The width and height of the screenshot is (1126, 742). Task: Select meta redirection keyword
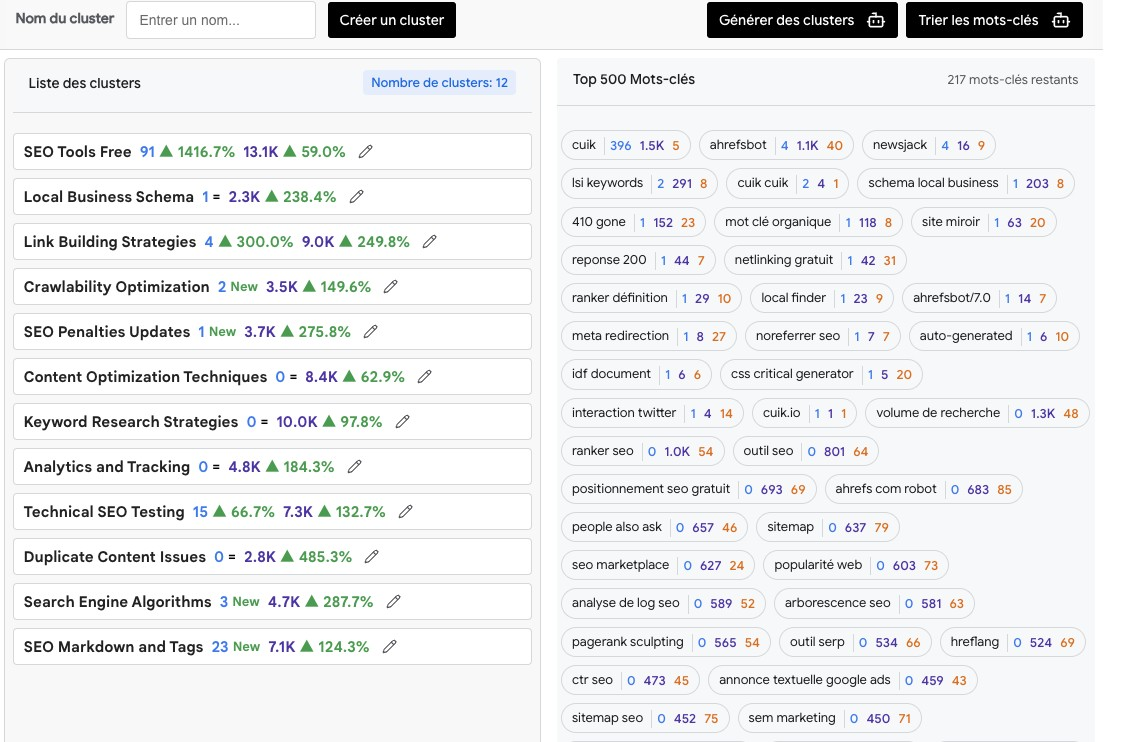click(x=648, y=336)
